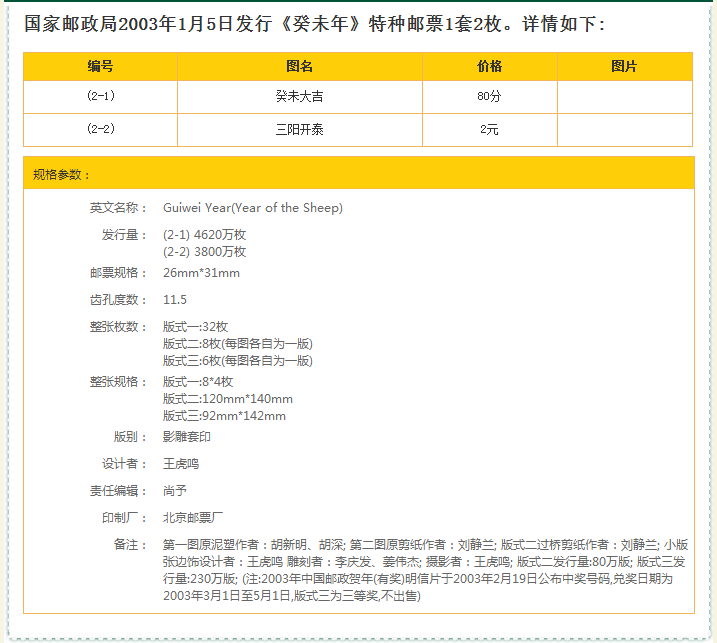Select the 版式二:8枚 line
Image resolution: width=717 pixels, height=643 pixels.
pos(238,344)
